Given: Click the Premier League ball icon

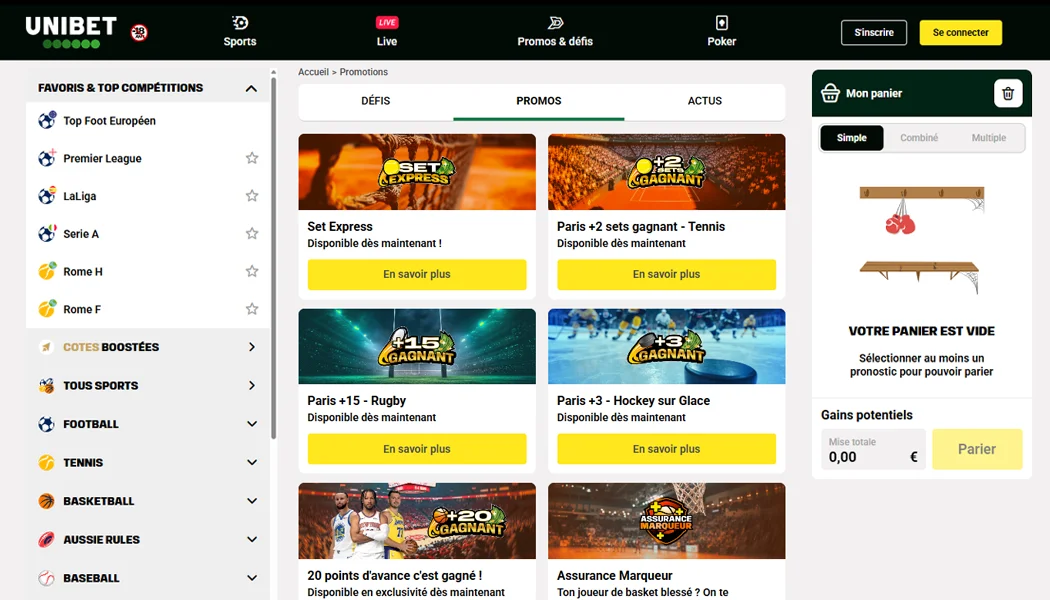Looking at the screenshot, I should [47, 158].
